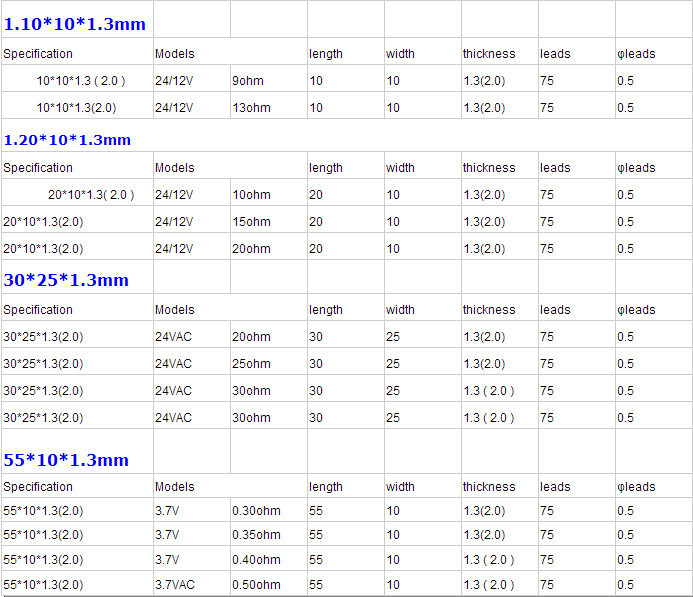The image size is (693, 597).
Task: Click "3.7V" in the 0.30ohm row
Action: [167, 511]
